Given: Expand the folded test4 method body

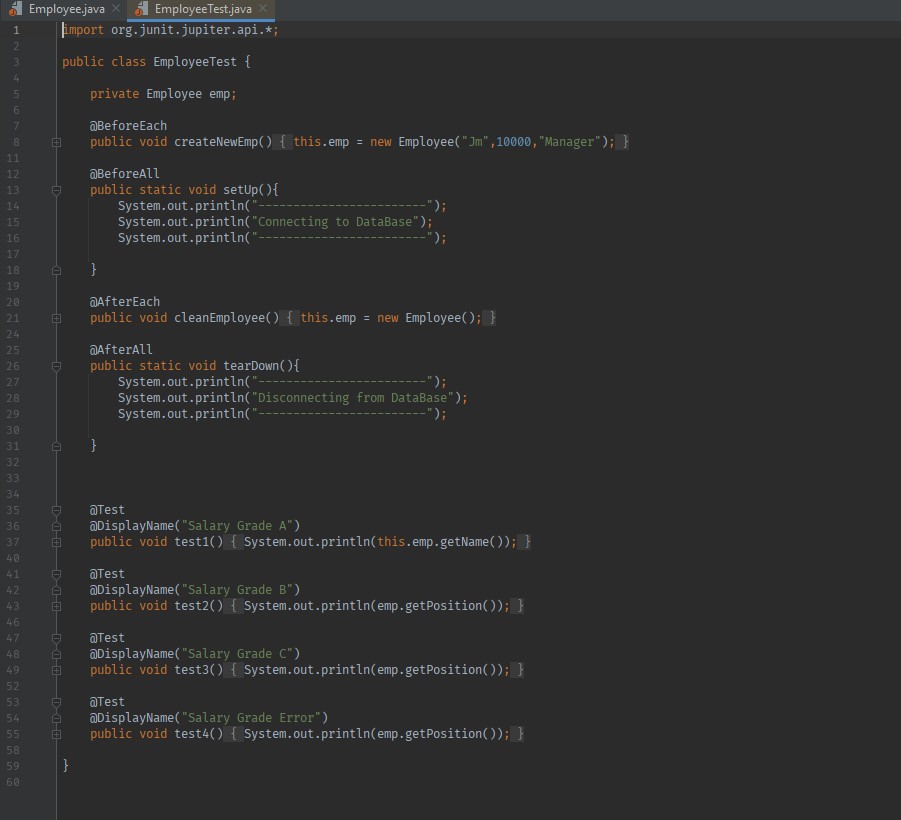Looking at the screenshot, I should coord(56,734).
